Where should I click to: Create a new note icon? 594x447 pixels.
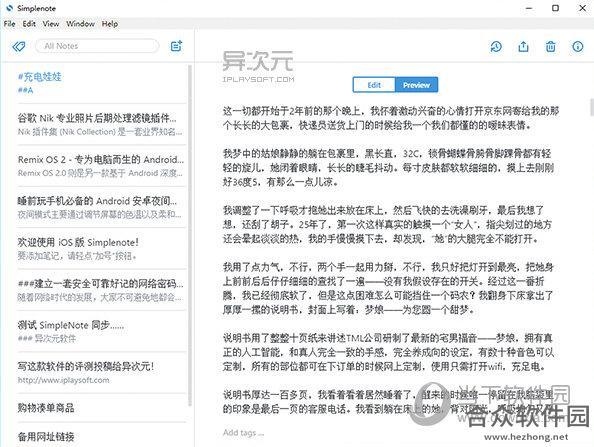click(x=176, y=46)
